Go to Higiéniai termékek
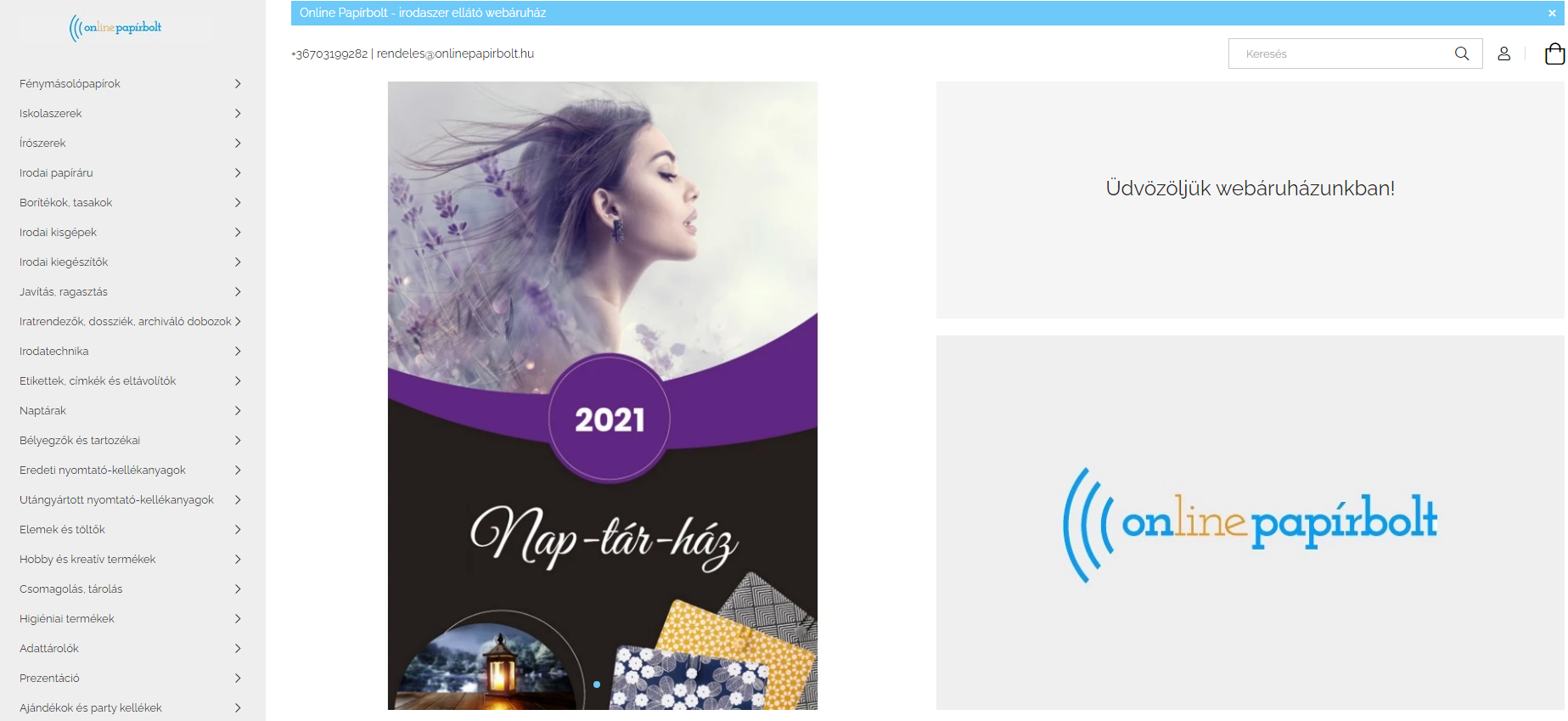The height and width of the screenshot is (721, 1568). (66, 618)
